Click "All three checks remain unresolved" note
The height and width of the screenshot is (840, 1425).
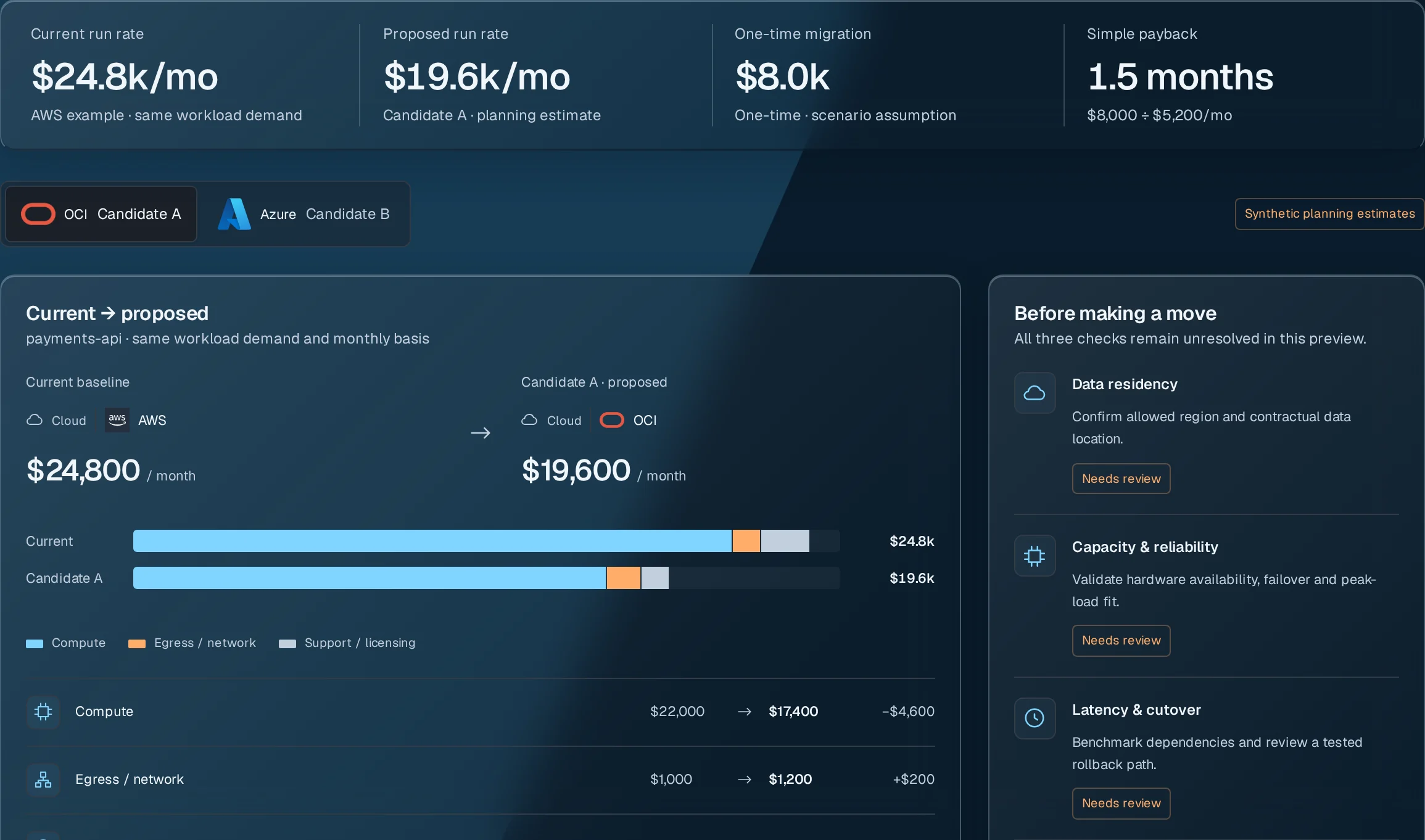pos(1190,339)
